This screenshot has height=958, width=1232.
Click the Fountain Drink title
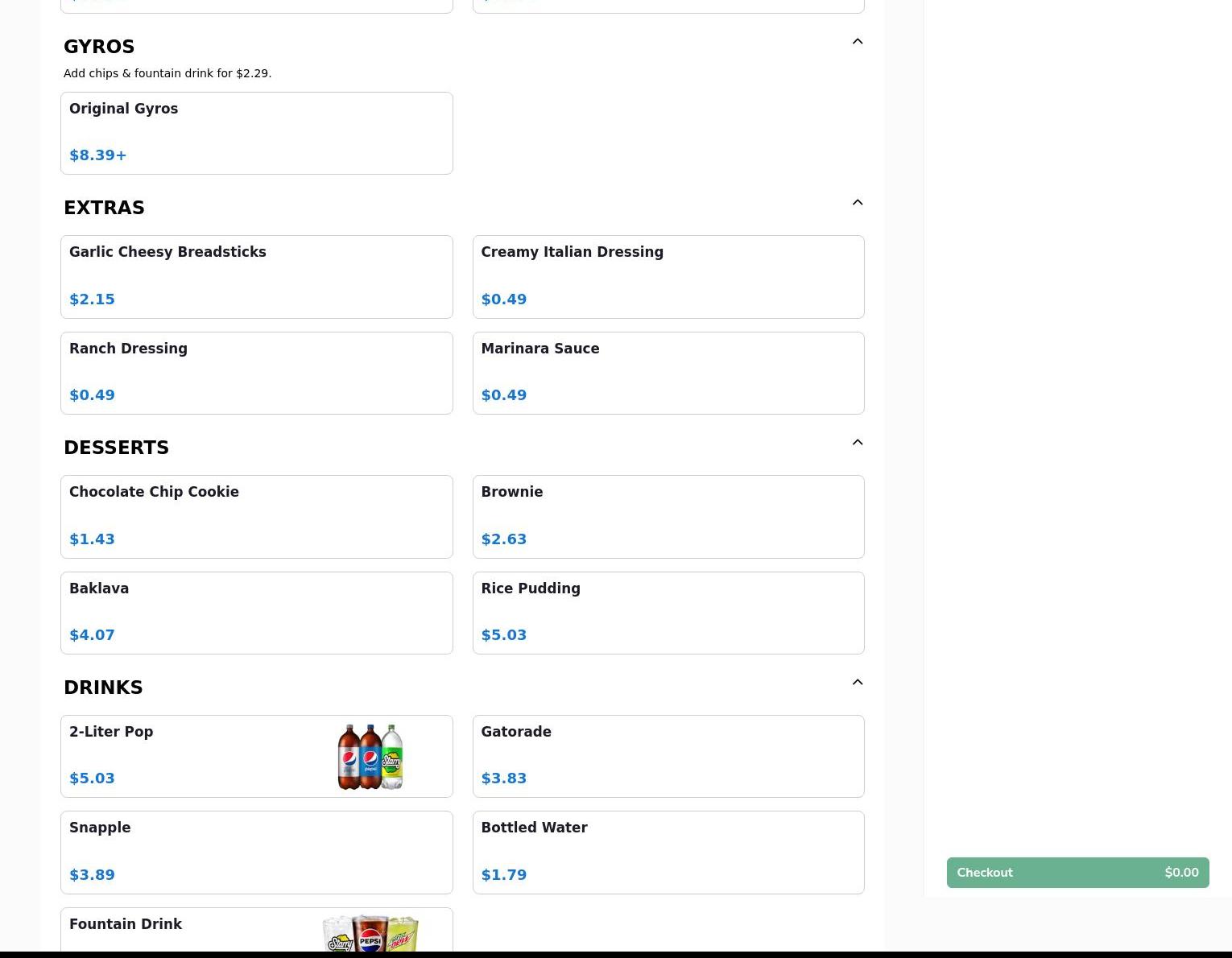point(126,924)
